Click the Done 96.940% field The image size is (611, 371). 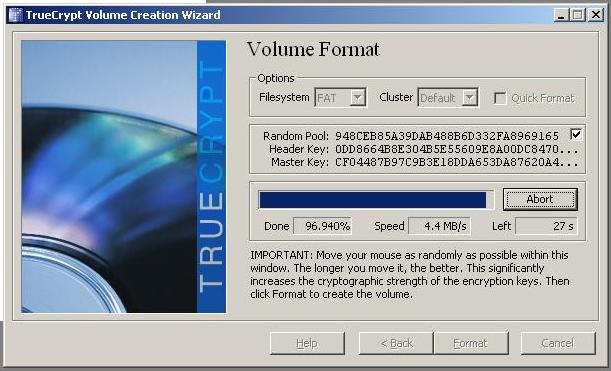pos(322,226)
